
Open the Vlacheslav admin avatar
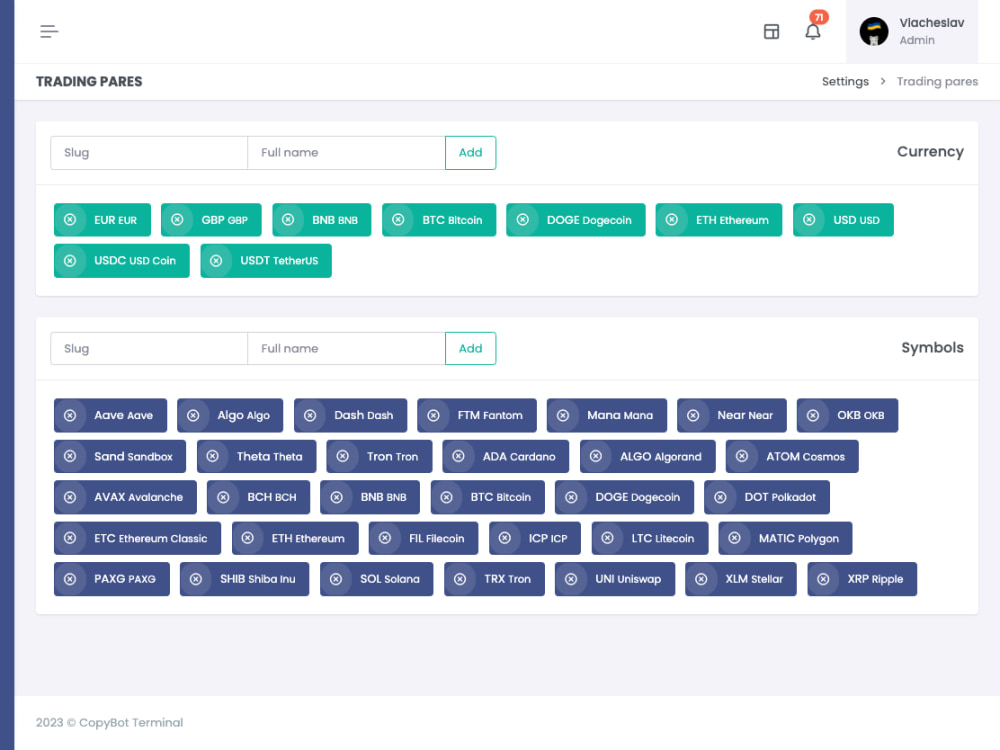[874, 31]
